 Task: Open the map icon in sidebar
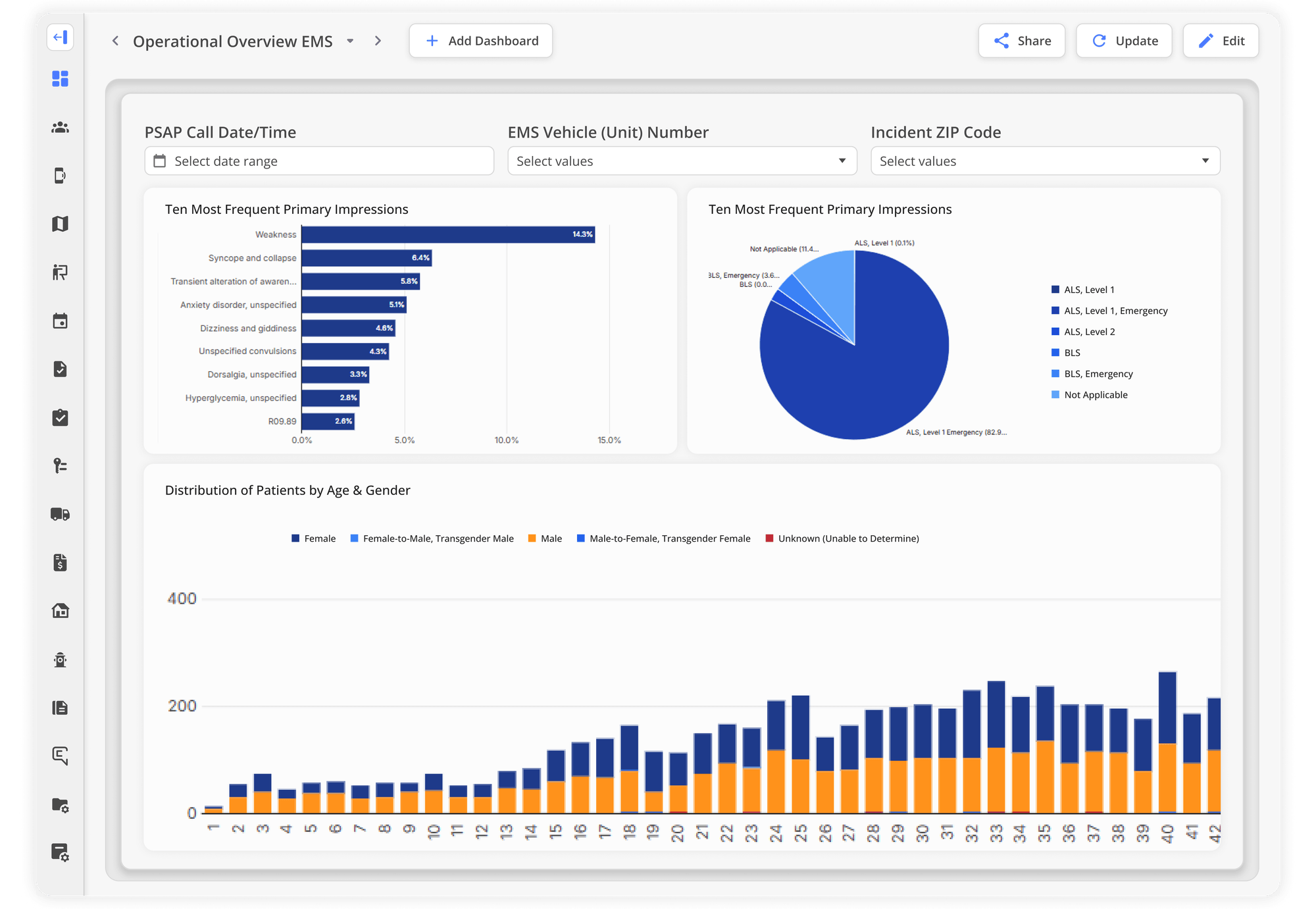[x=60, y=224]
